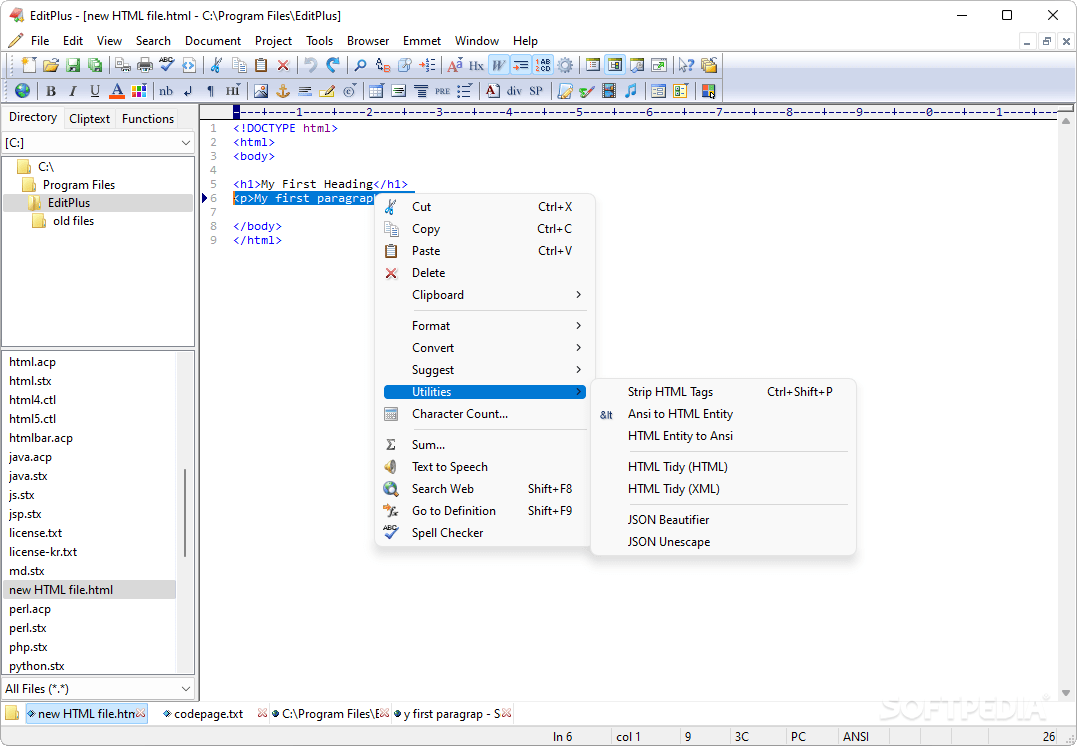
Task: Click the Find magnifier icon in toolbar
Action: [x=360, y=65]
